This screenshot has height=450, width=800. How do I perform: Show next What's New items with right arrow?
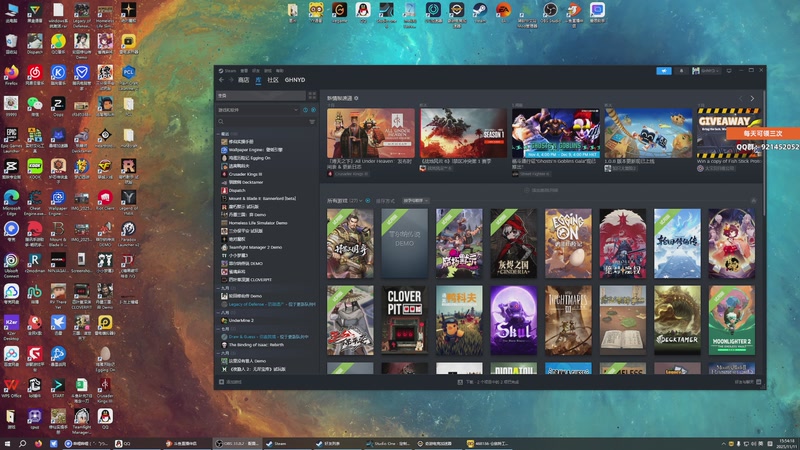coord(753,98)
